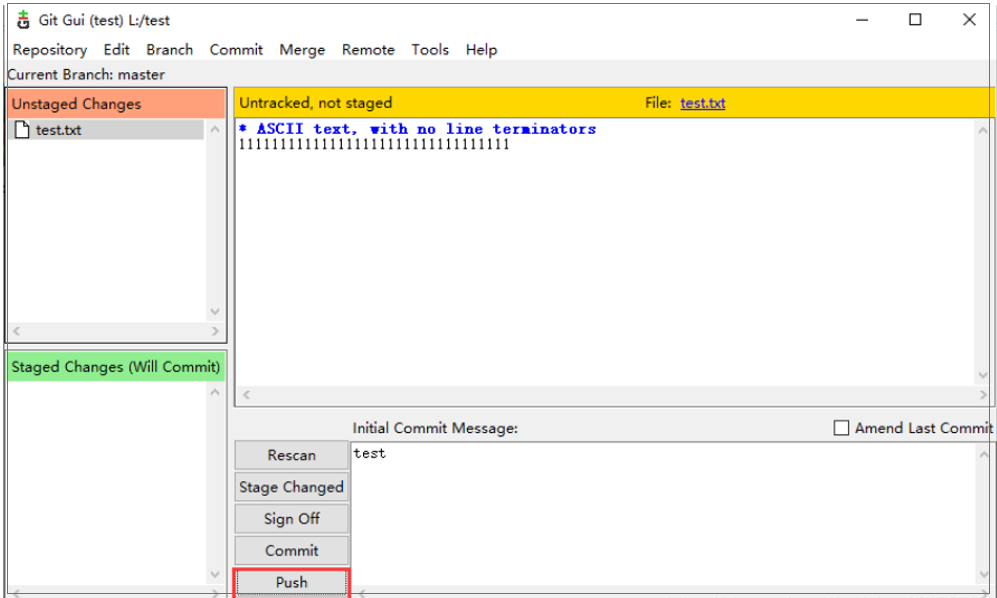The height and width of the screenshot is (598, 997).
Task: Maximize the Git Gui window
Action: point(915,20)
